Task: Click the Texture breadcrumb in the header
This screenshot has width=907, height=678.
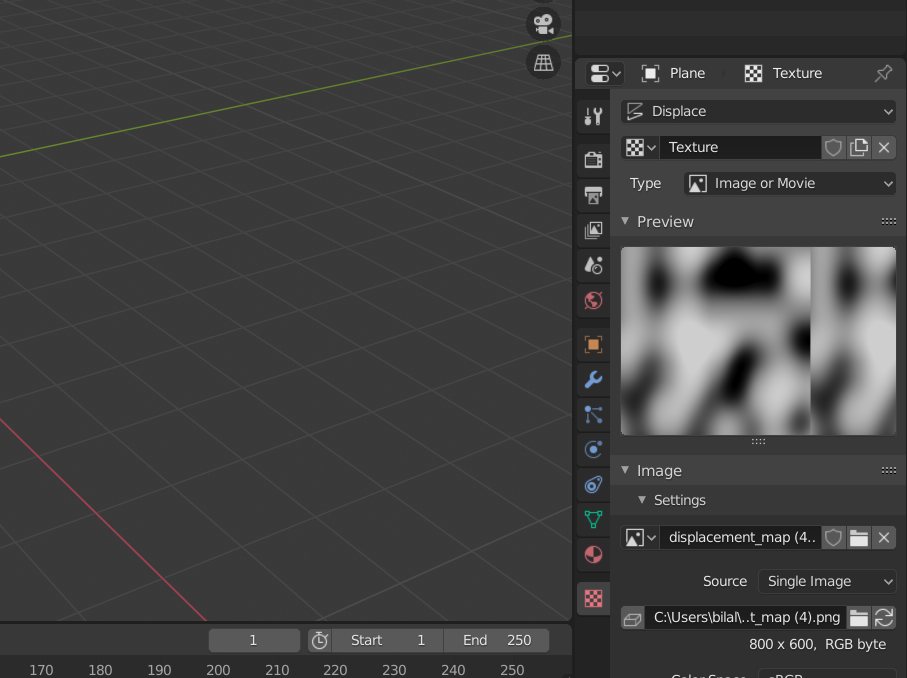Action: [798, 73]
